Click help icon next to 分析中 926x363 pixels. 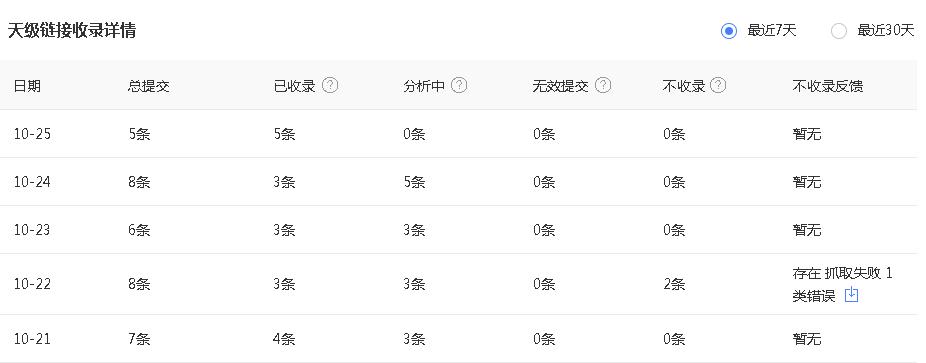(x=459, y=86)
